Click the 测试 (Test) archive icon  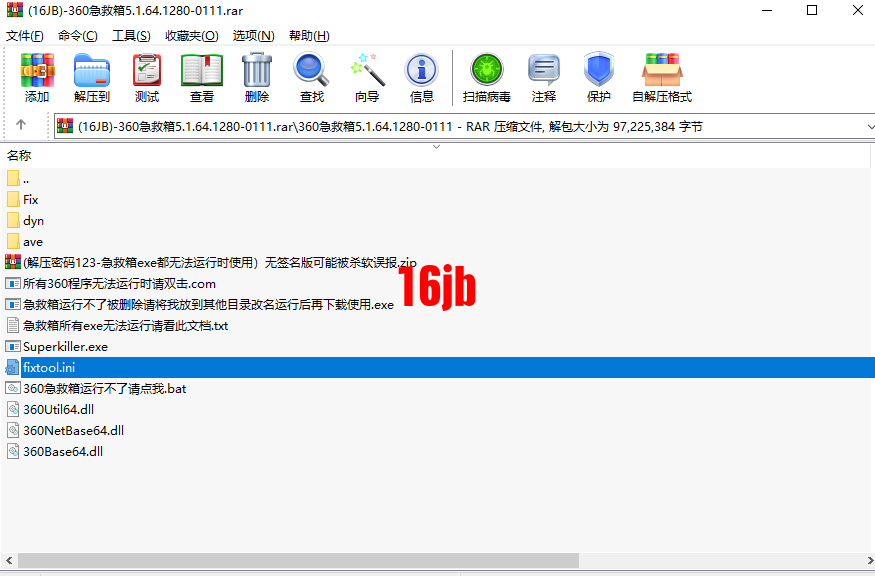point(146,77)
